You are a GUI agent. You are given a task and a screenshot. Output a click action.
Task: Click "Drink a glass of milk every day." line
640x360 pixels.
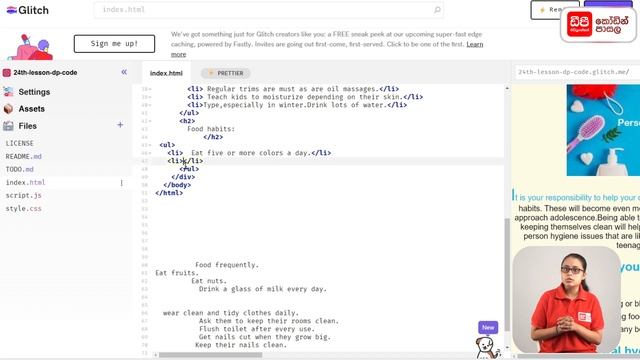(x=263, y=289)
